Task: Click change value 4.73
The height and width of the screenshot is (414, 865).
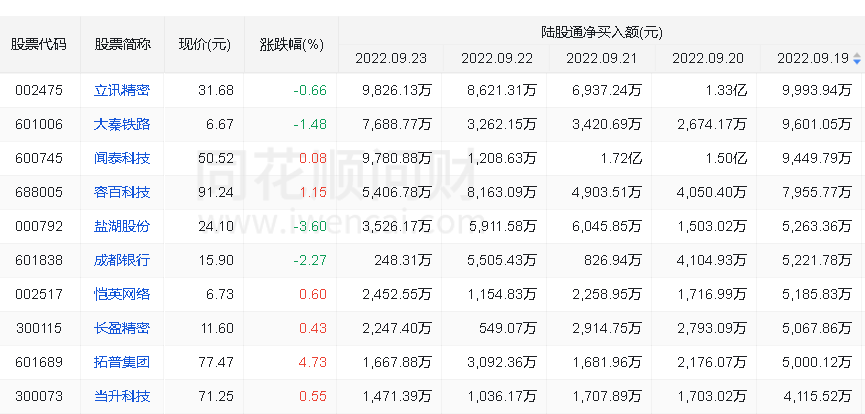Action: [x=313, y=362]
